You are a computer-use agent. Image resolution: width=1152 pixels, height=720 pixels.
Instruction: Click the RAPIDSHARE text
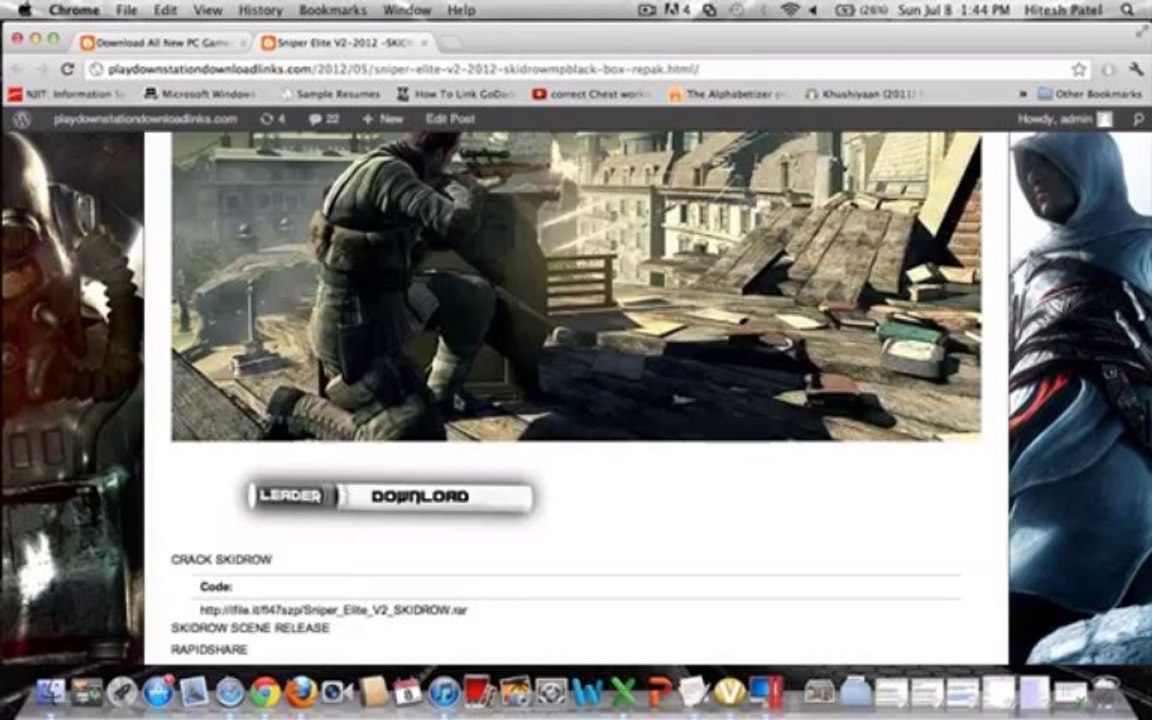click(209, 649)
